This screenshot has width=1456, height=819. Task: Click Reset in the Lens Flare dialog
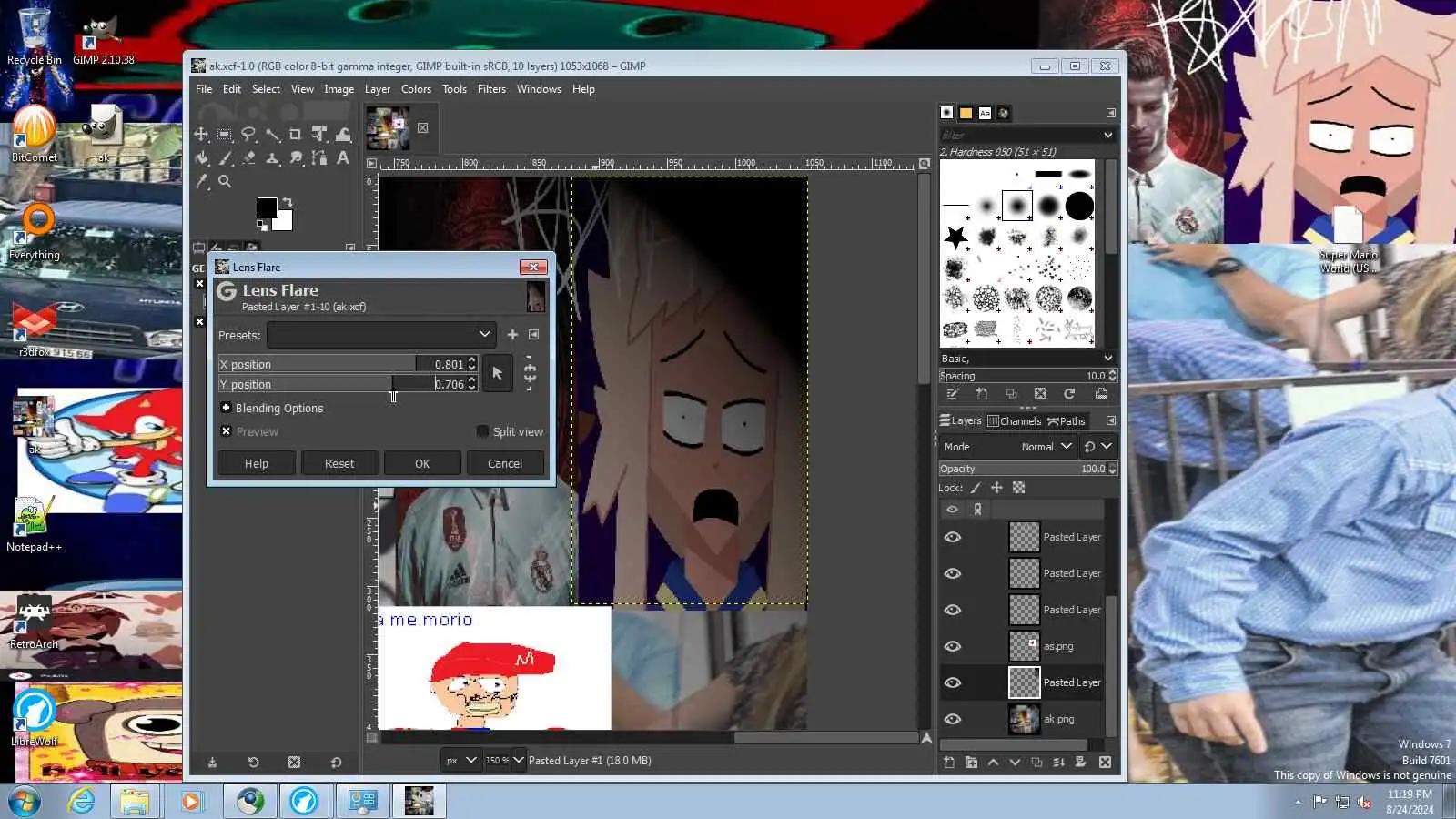(x=339, y=463)
